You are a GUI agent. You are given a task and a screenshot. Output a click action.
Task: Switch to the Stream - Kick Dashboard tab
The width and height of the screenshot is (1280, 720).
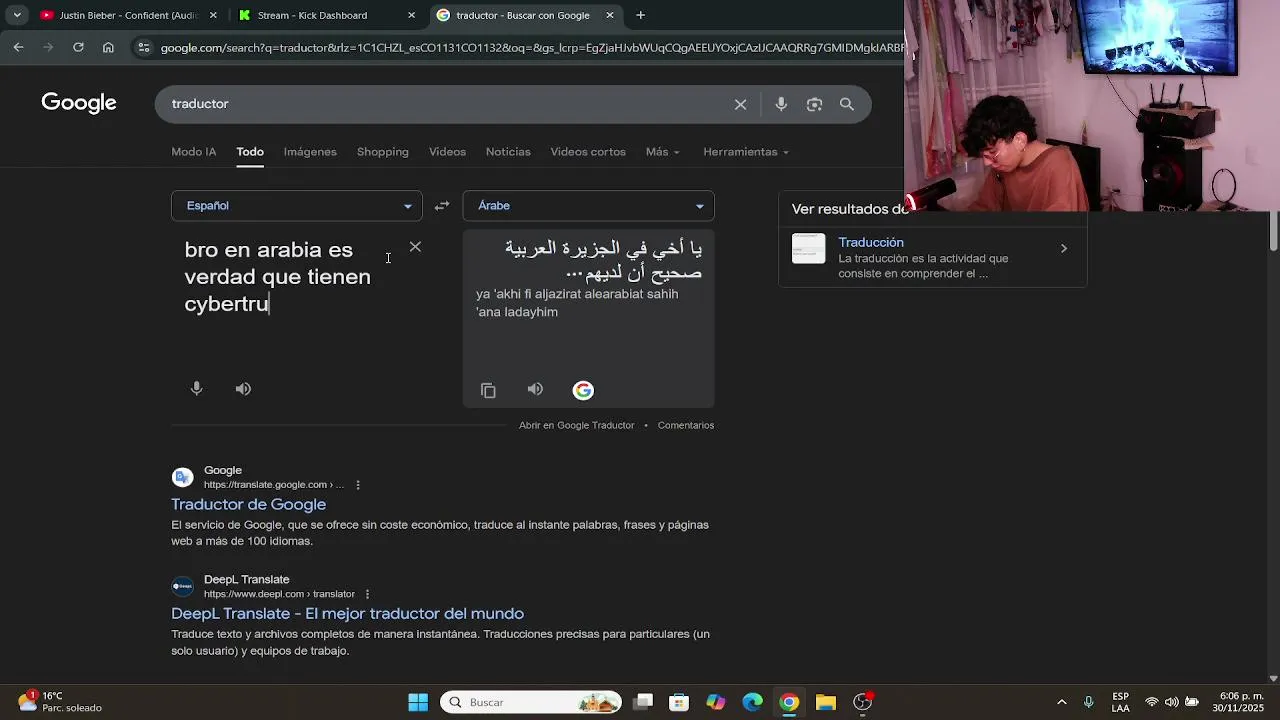324,15
